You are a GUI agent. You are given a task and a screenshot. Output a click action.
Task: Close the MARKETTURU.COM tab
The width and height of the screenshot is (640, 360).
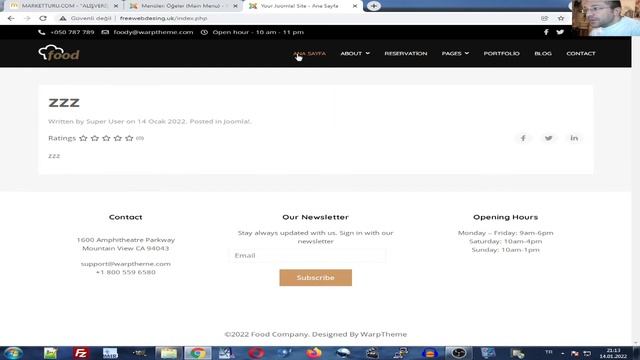coord(116,6)
